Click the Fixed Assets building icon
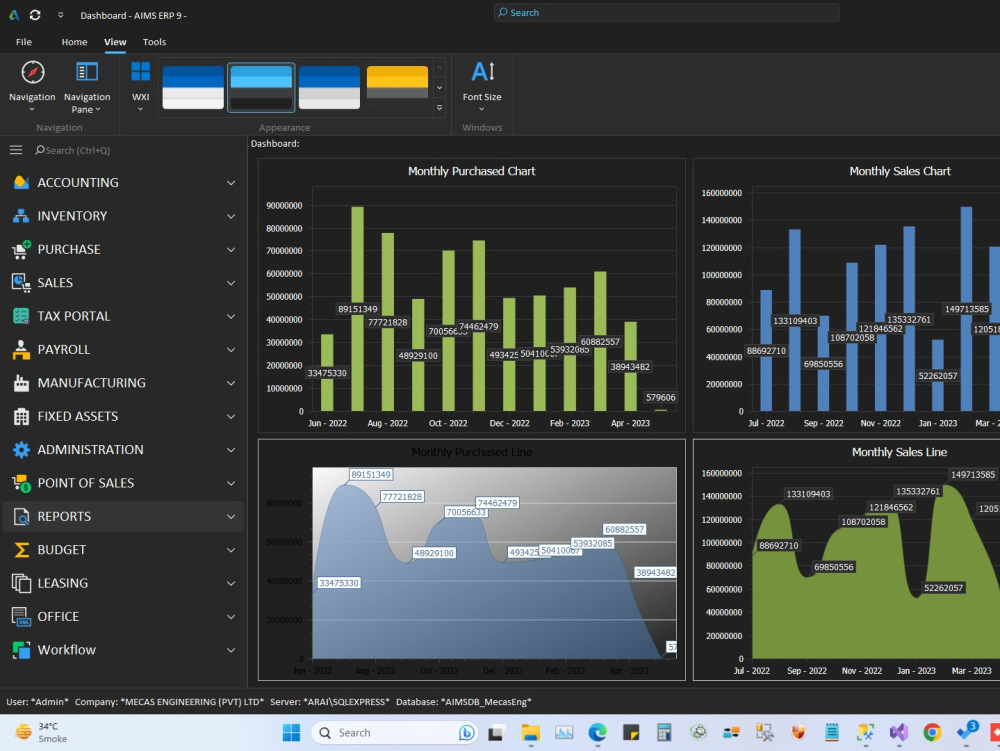This screenshot has width=1000, height=751. click(x=21, y=416)
